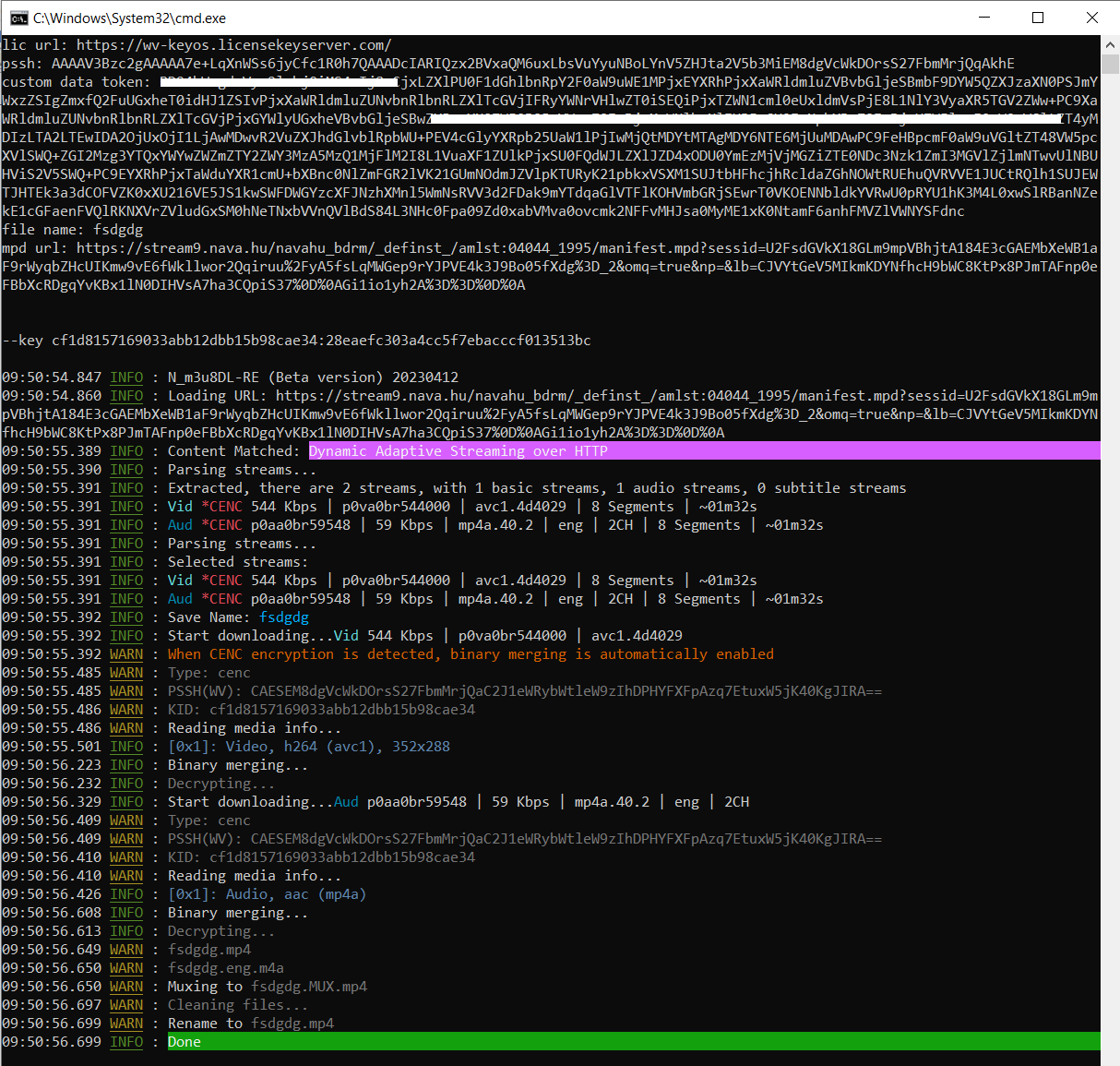
Task: Click the blue fsdgdg Save Name value
Action: click(284, 617)
